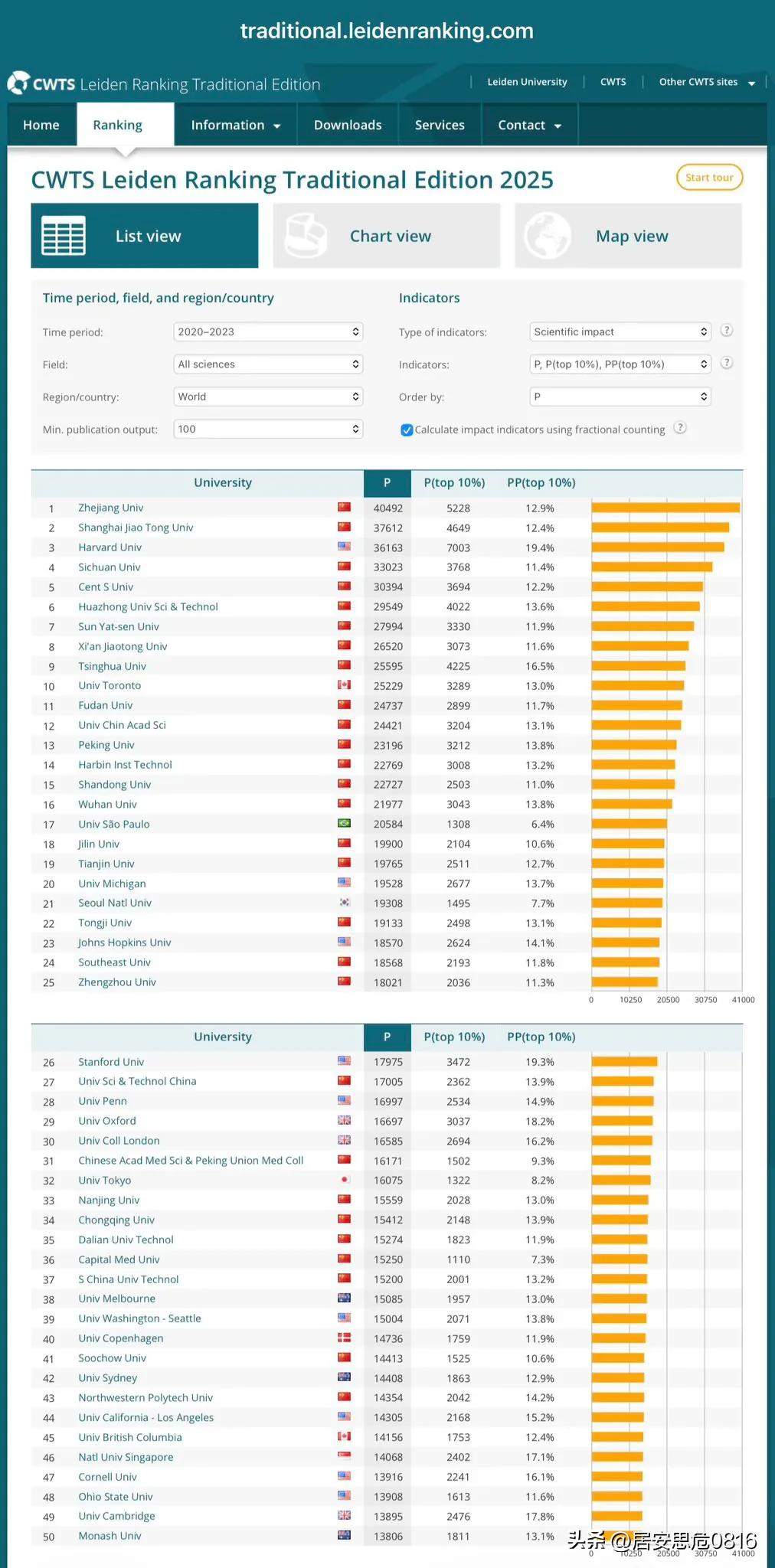
Task: Open Northwestern Polytech Univ link
Action: 146,1397
